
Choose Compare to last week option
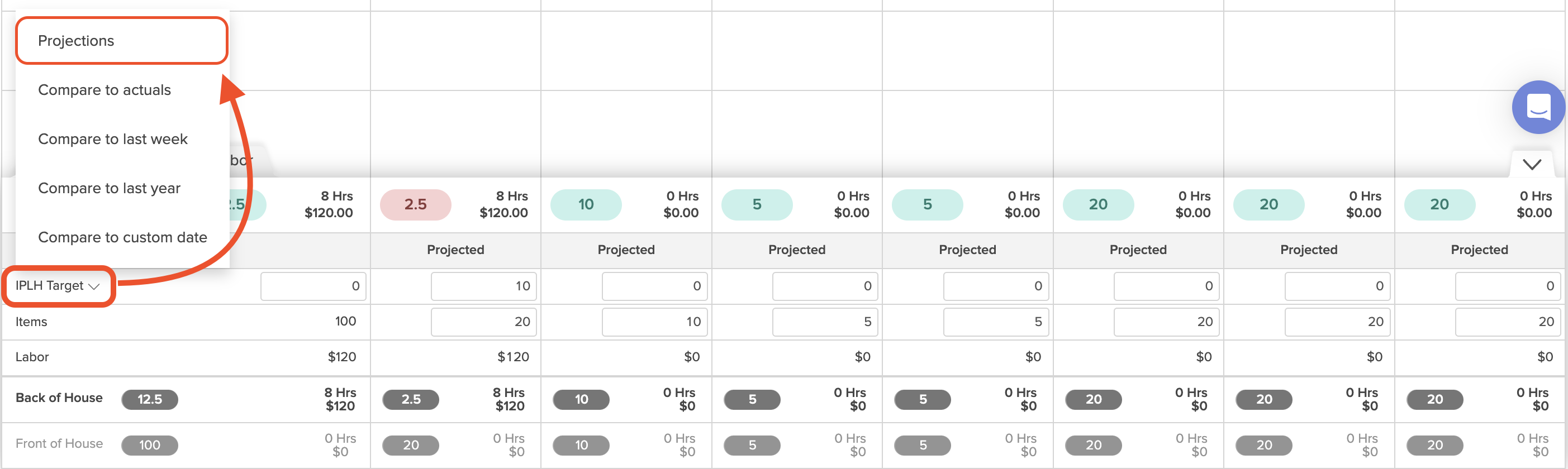(113, 139)
